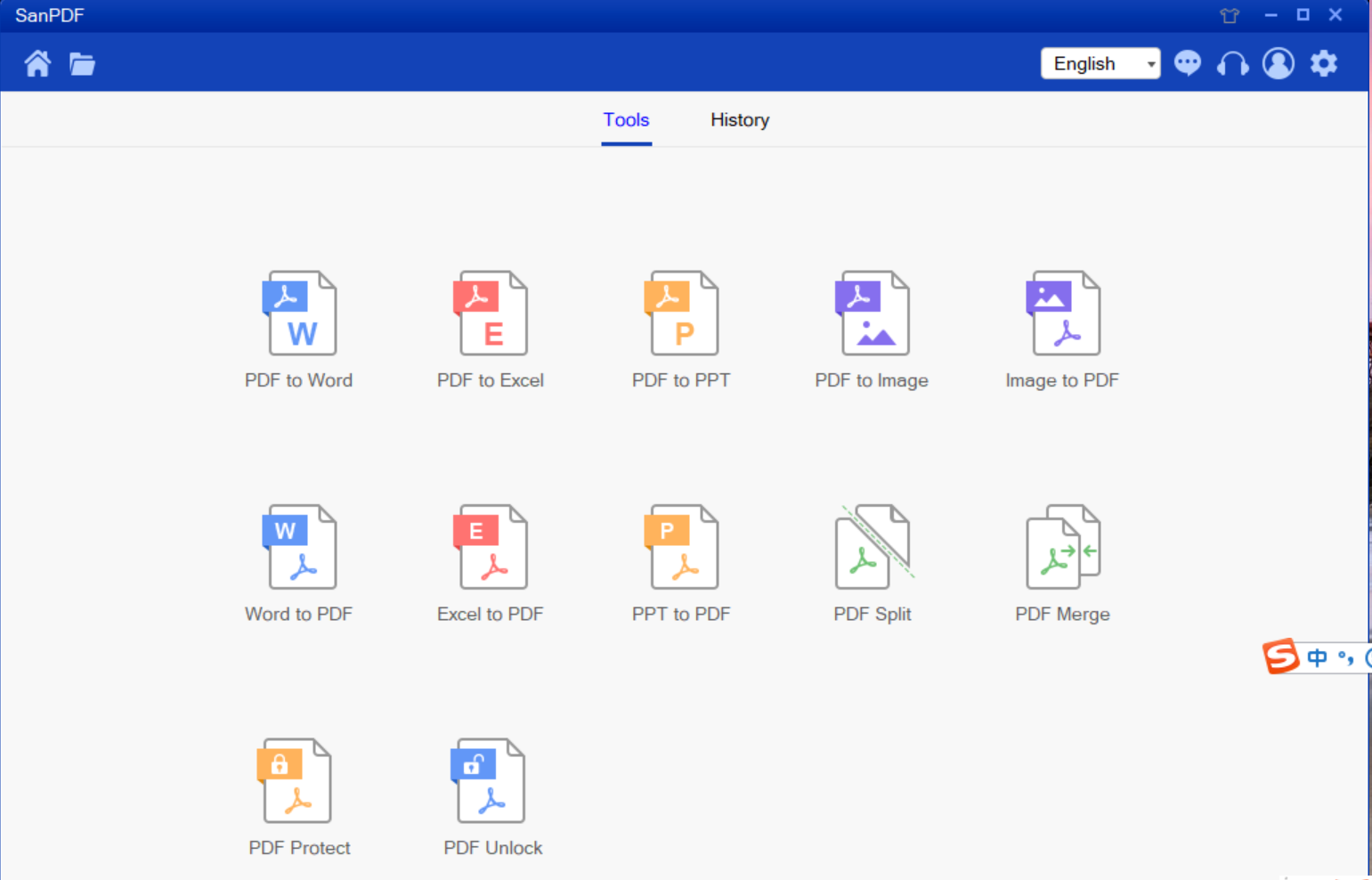This screenshot has height=880, width=1372.
Task: Click the Sogou input method indicator
Action: tap(1279, 657)
